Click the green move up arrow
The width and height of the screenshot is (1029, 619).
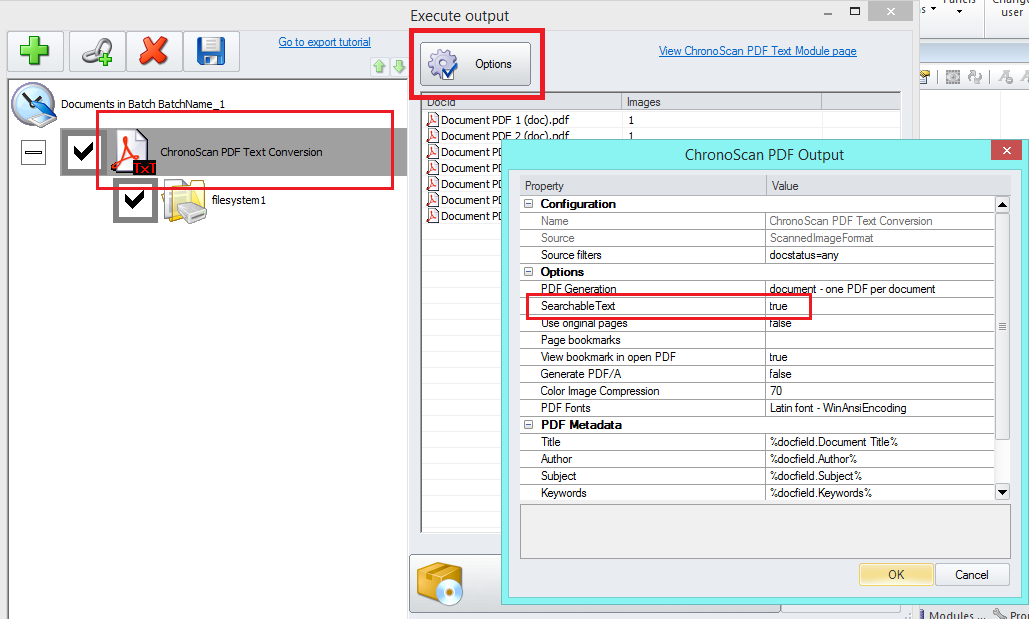coord(380,67)
